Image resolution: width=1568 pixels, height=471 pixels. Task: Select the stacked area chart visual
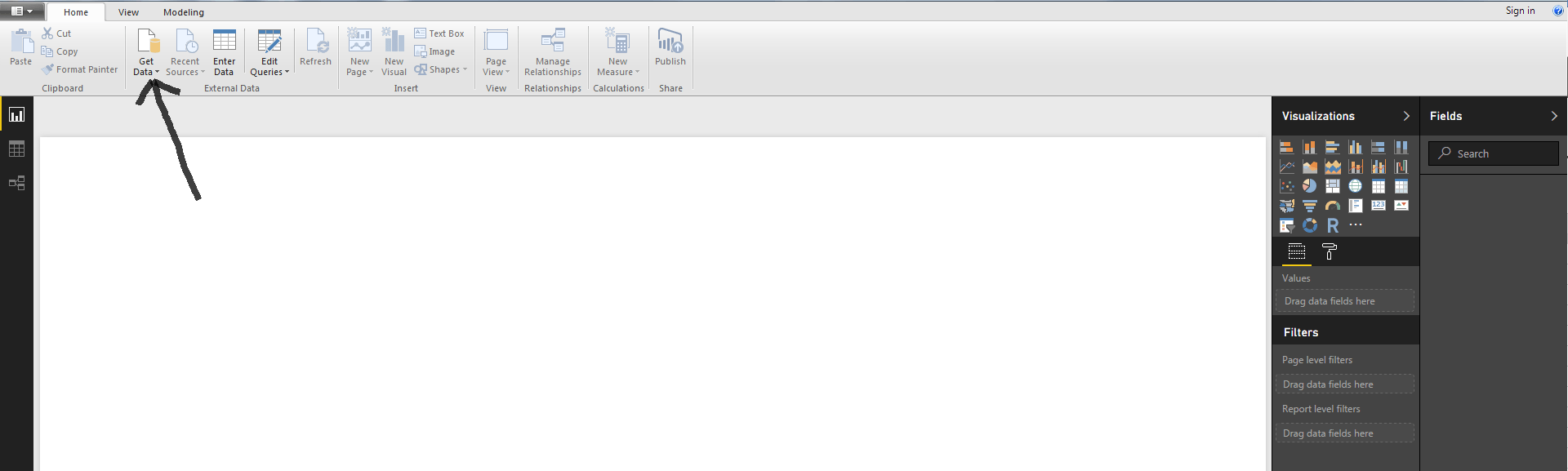click(x=1333, y=167)
